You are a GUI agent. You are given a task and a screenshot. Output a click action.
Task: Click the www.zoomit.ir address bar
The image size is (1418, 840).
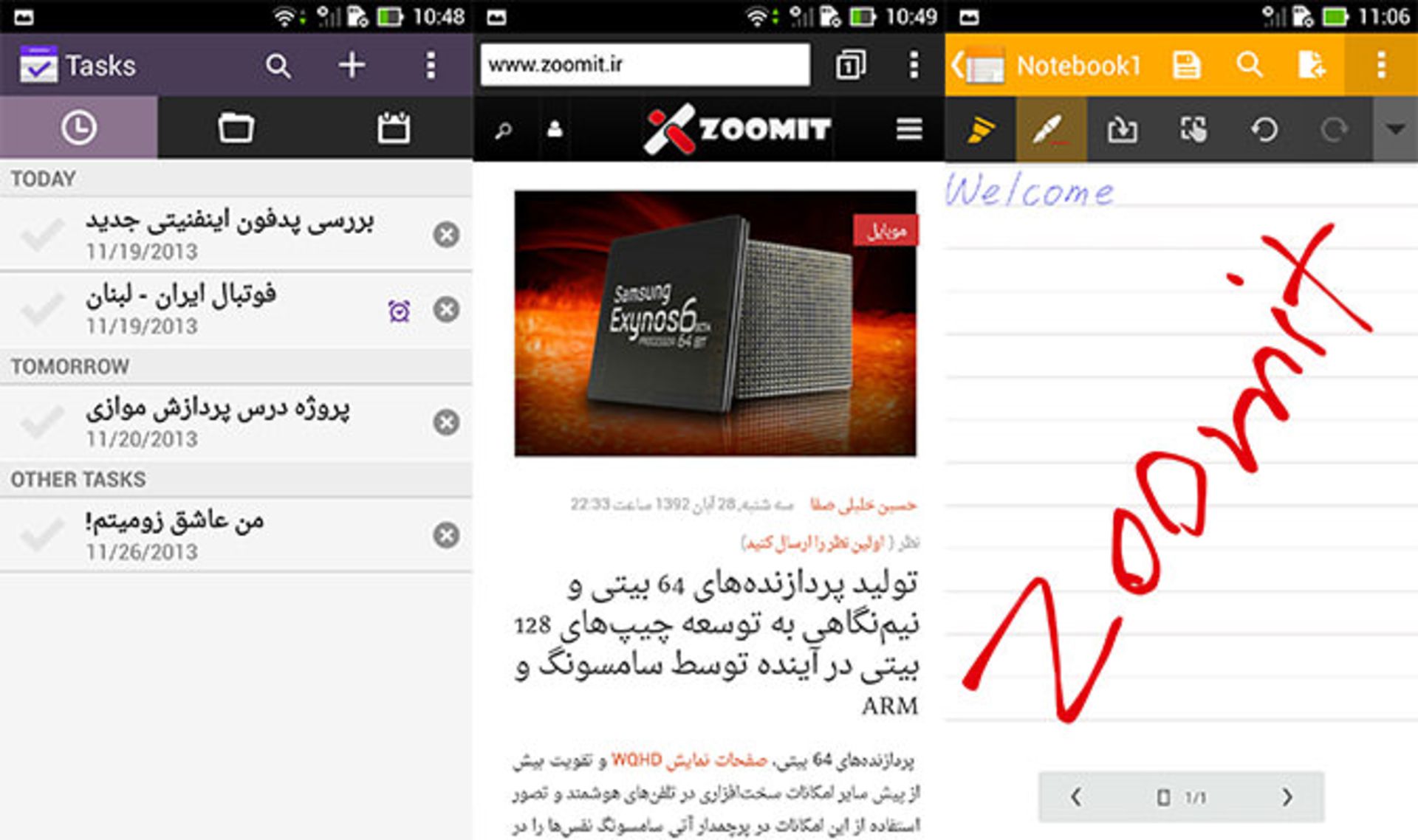[x=644, y=65]
